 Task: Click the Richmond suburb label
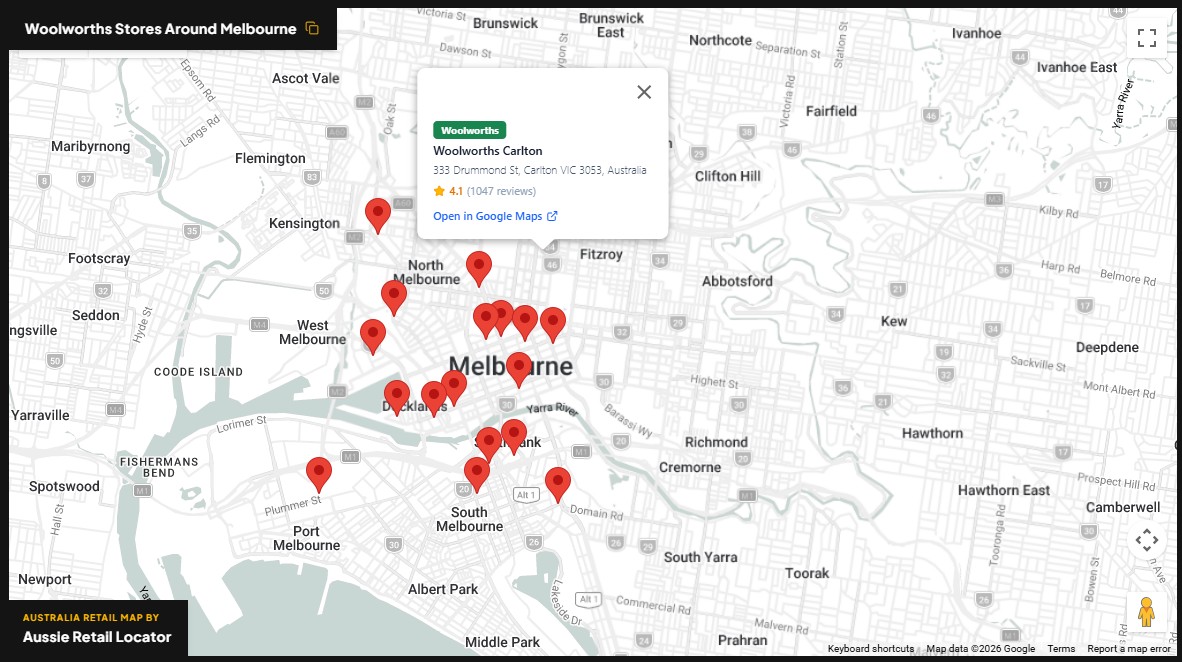tap(716, 442)
